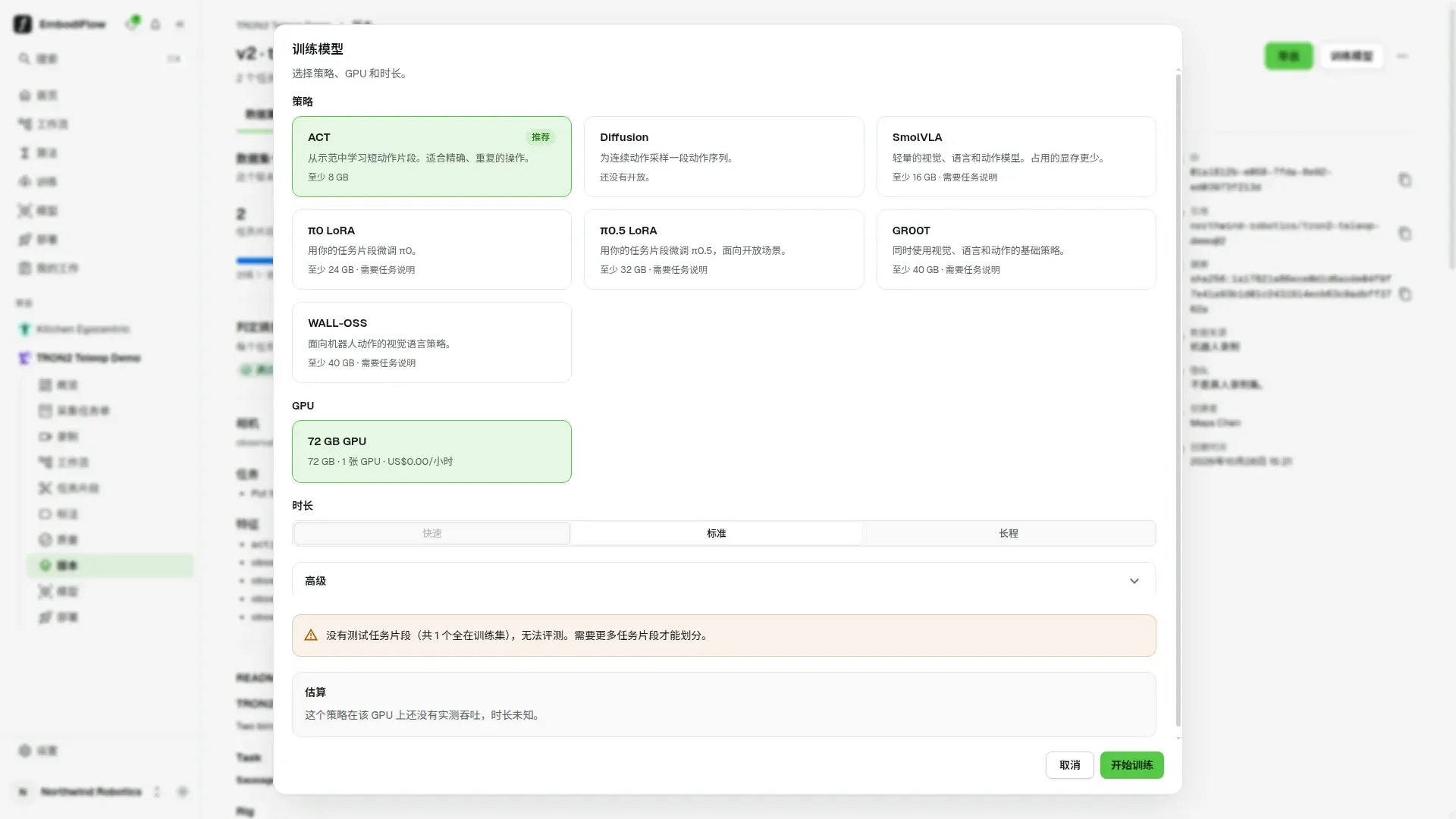Copy the ID value with its copy icon

(x=1404, y=180)
